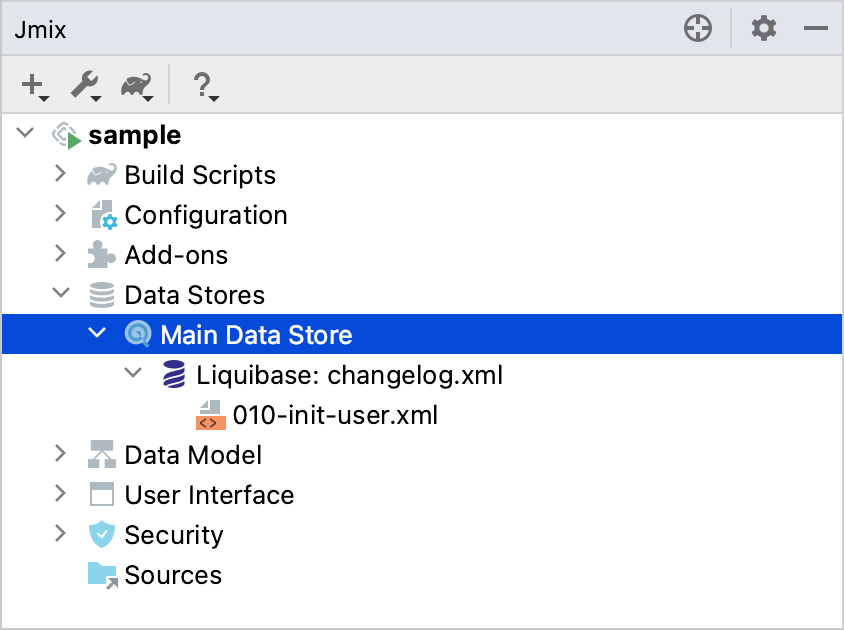Viewport: 844px width, 630px height.
Task: Click the Security shield icon
Action: [x=102, y=535]
